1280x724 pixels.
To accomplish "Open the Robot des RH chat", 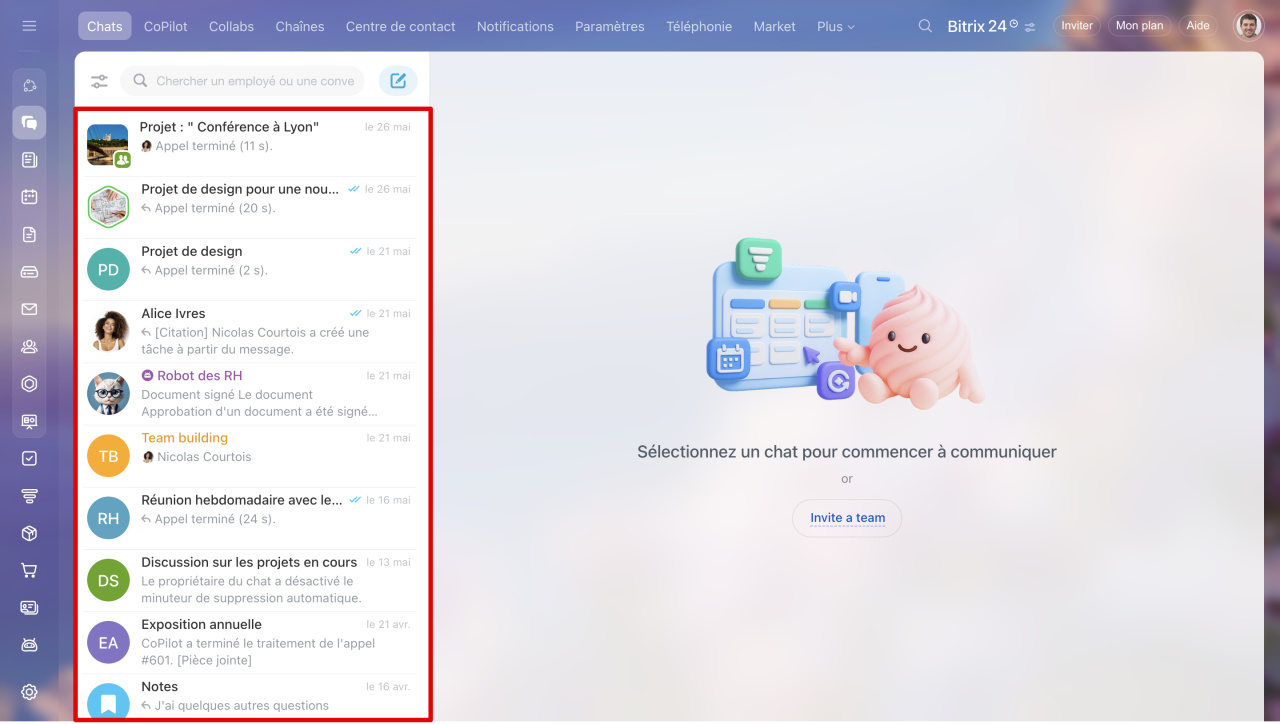I will pos(248,393).
